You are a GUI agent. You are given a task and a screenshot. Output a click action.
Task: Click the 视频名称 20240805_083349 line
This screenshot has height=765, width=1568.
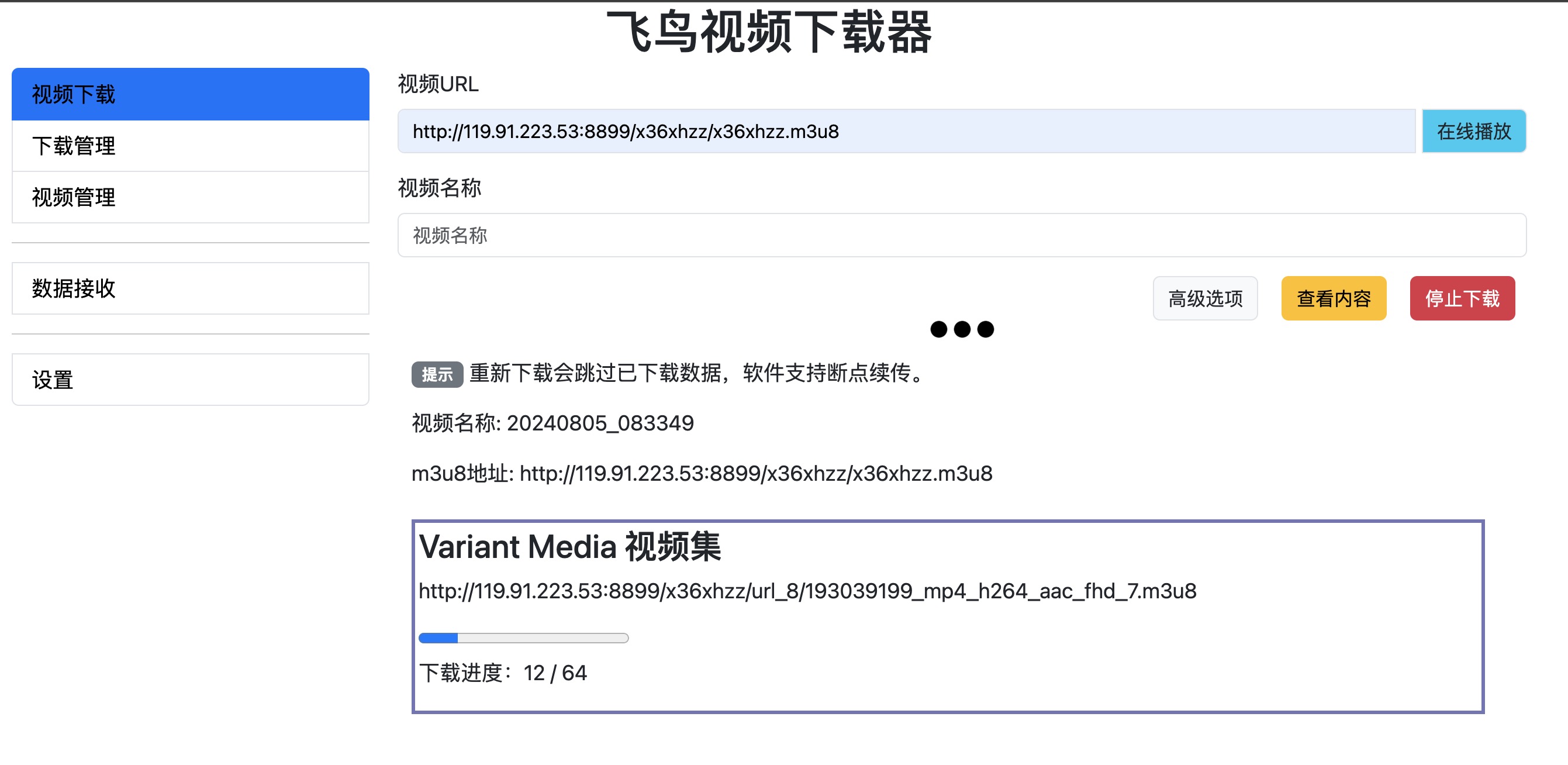[552, 423]
